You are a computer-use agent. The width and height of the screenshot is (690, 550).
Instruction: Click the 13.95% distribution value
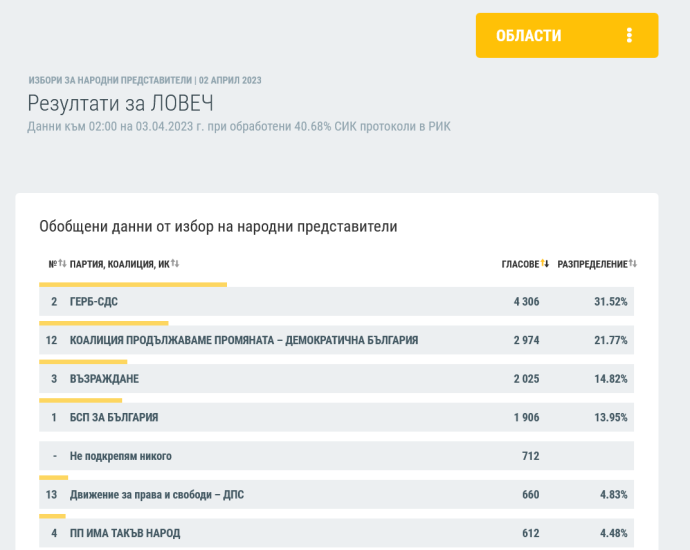coord(611,417)
